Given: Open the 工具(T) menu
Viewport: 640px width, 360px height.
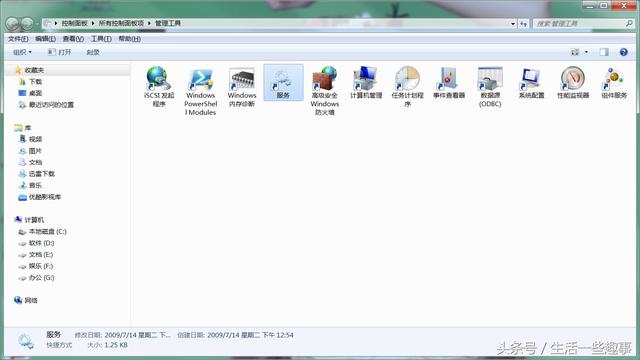Looking at the screenshot, I should pyautogui.click(x=101, y=39).
